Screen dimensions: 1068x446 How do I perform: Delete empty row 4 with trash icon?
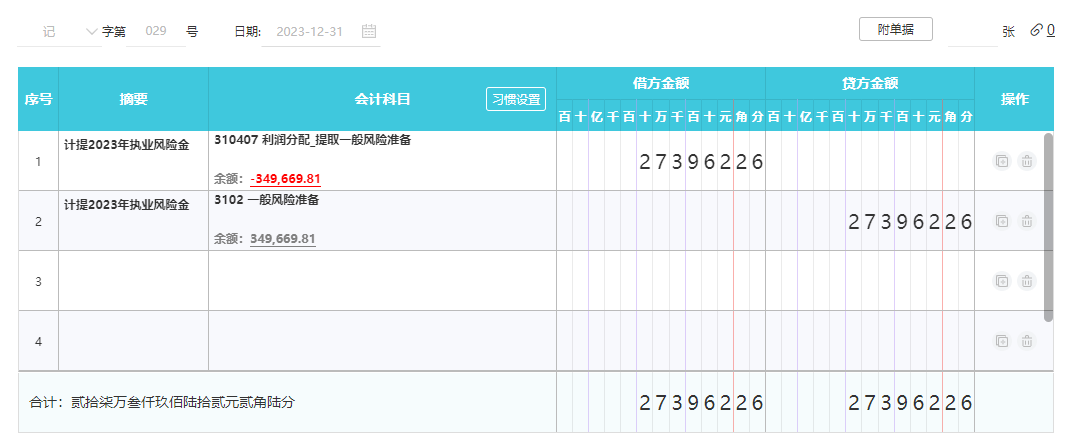(1026, 341)
